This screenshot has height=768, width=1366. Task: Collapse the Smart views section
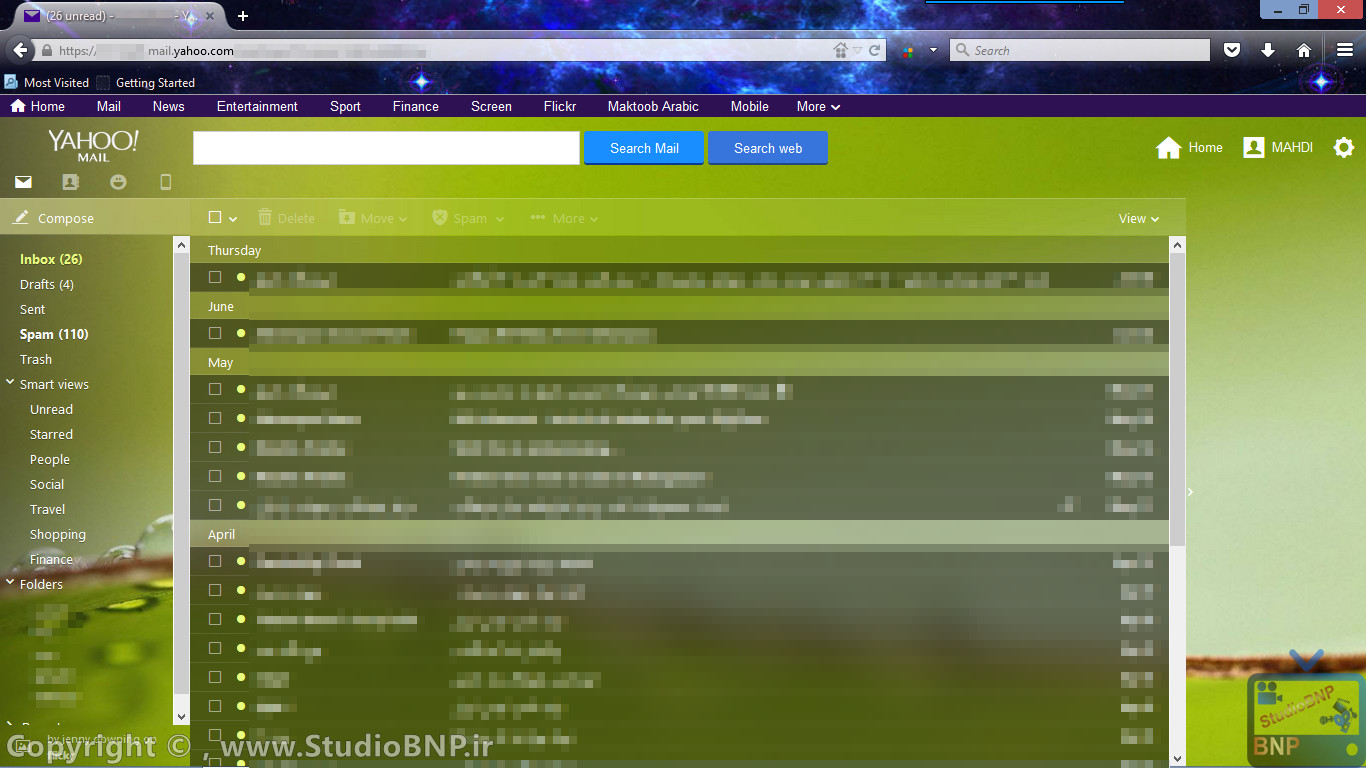pyautogui.click(x=10, y=383)
